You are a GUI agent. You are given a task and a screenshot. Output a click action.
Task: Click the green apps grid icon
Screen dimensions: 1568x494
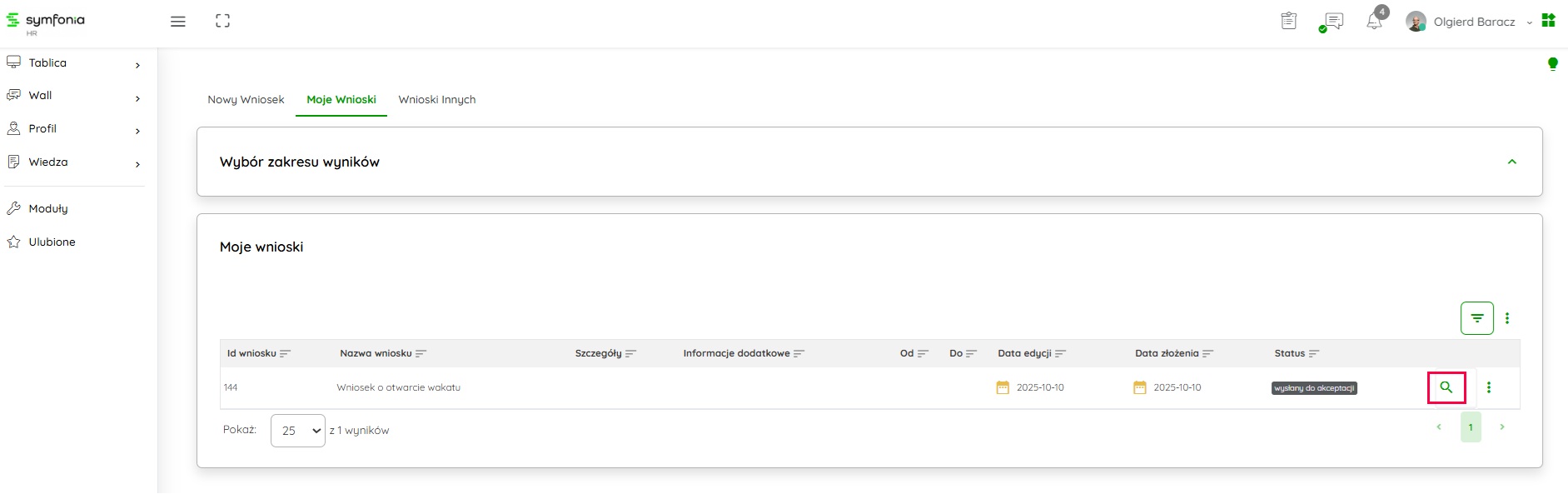(x=1548, y=21)
